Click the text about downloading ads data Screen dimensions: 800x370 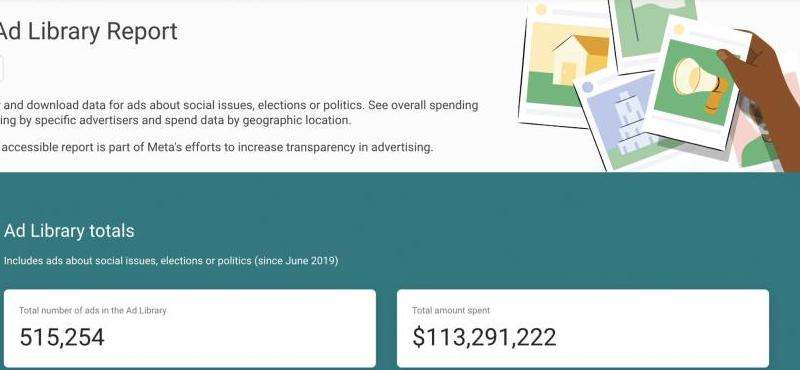pos(239,113)
